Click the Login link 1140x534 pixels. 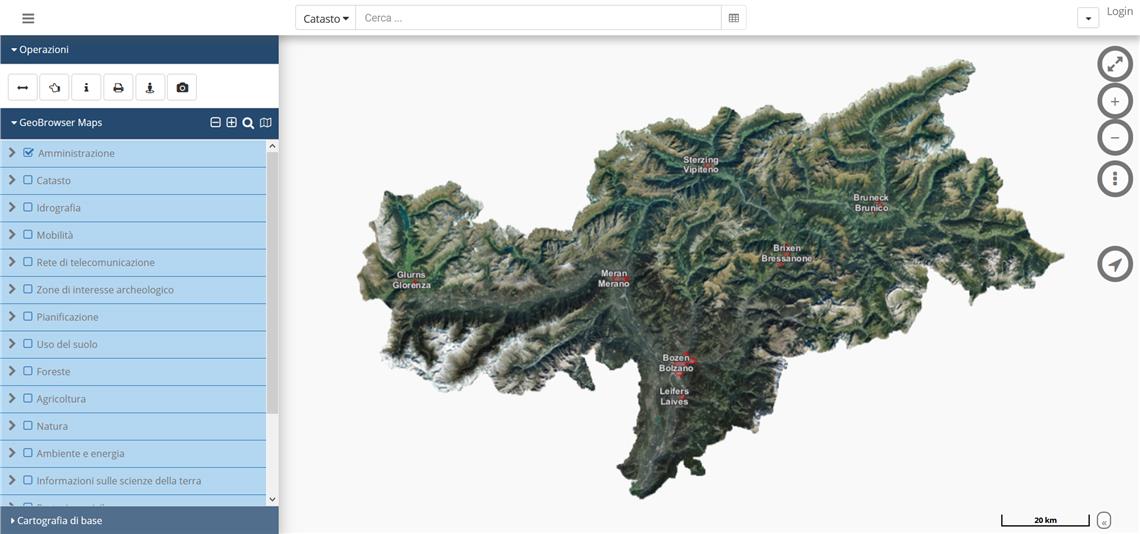pyautogui.click(x=1120, y=12)
